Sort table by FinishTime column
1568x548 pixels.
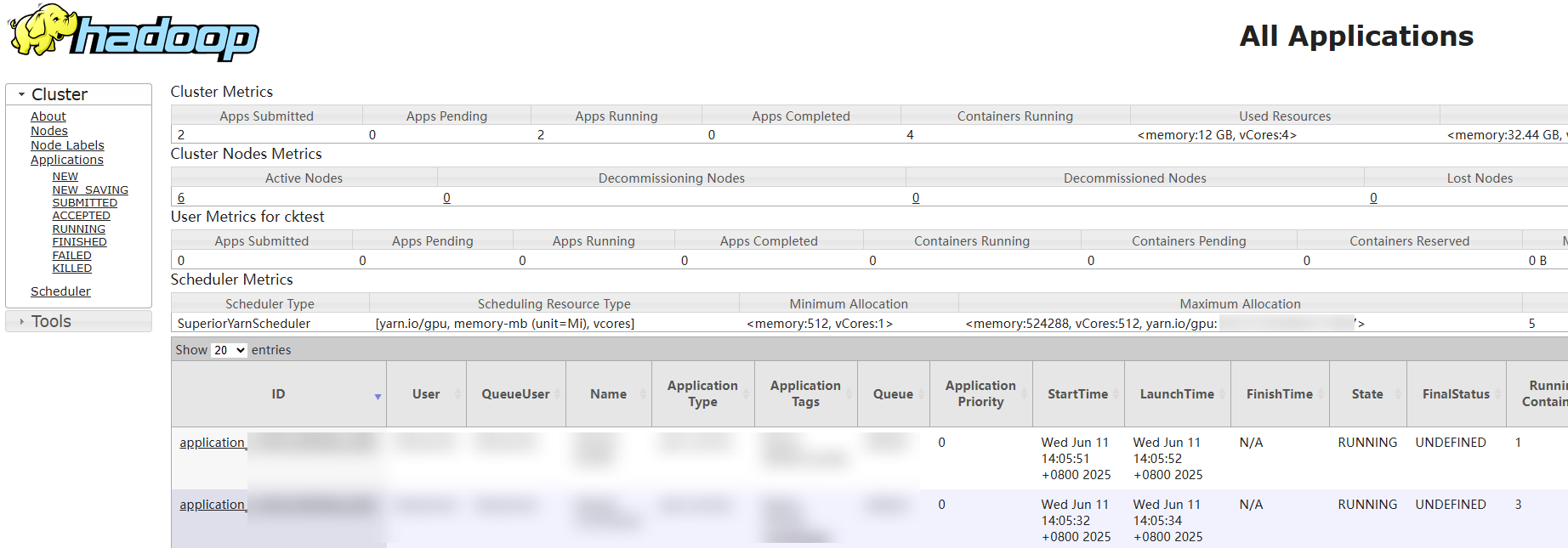coord(1279,394)
